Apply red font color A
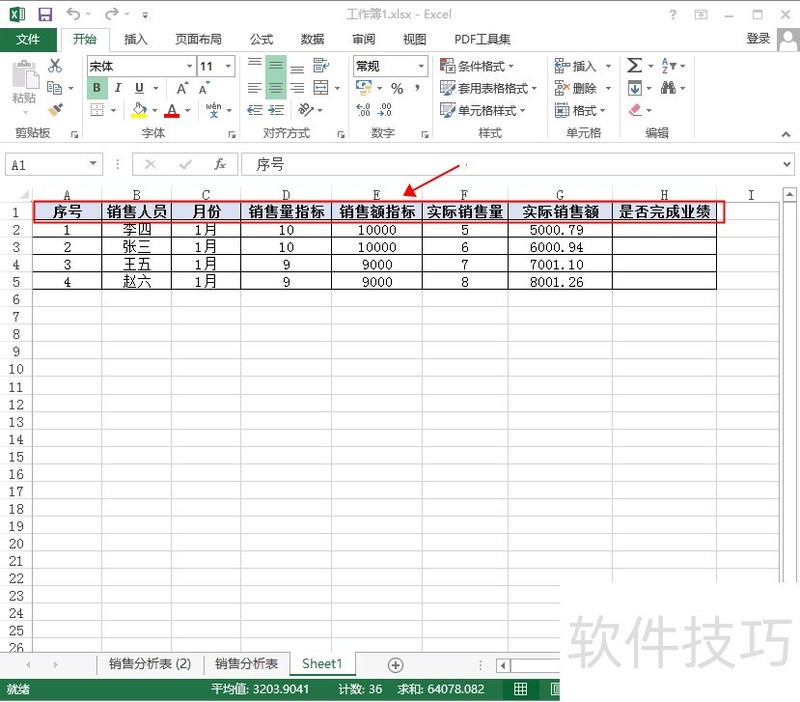 (x=172, y=110)
